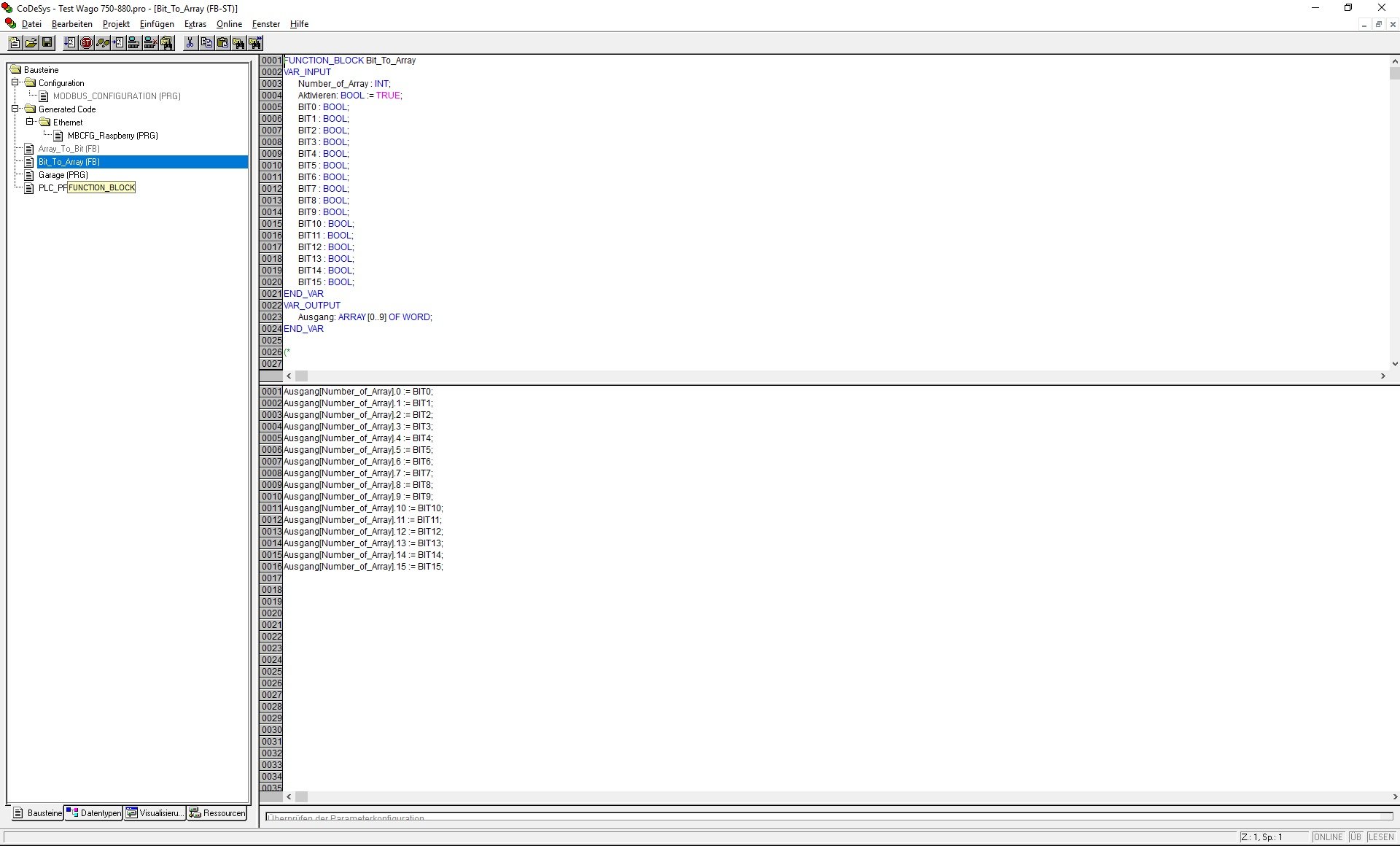
Task: Click the Find Next binoculars icon
Action: [254, 43]
